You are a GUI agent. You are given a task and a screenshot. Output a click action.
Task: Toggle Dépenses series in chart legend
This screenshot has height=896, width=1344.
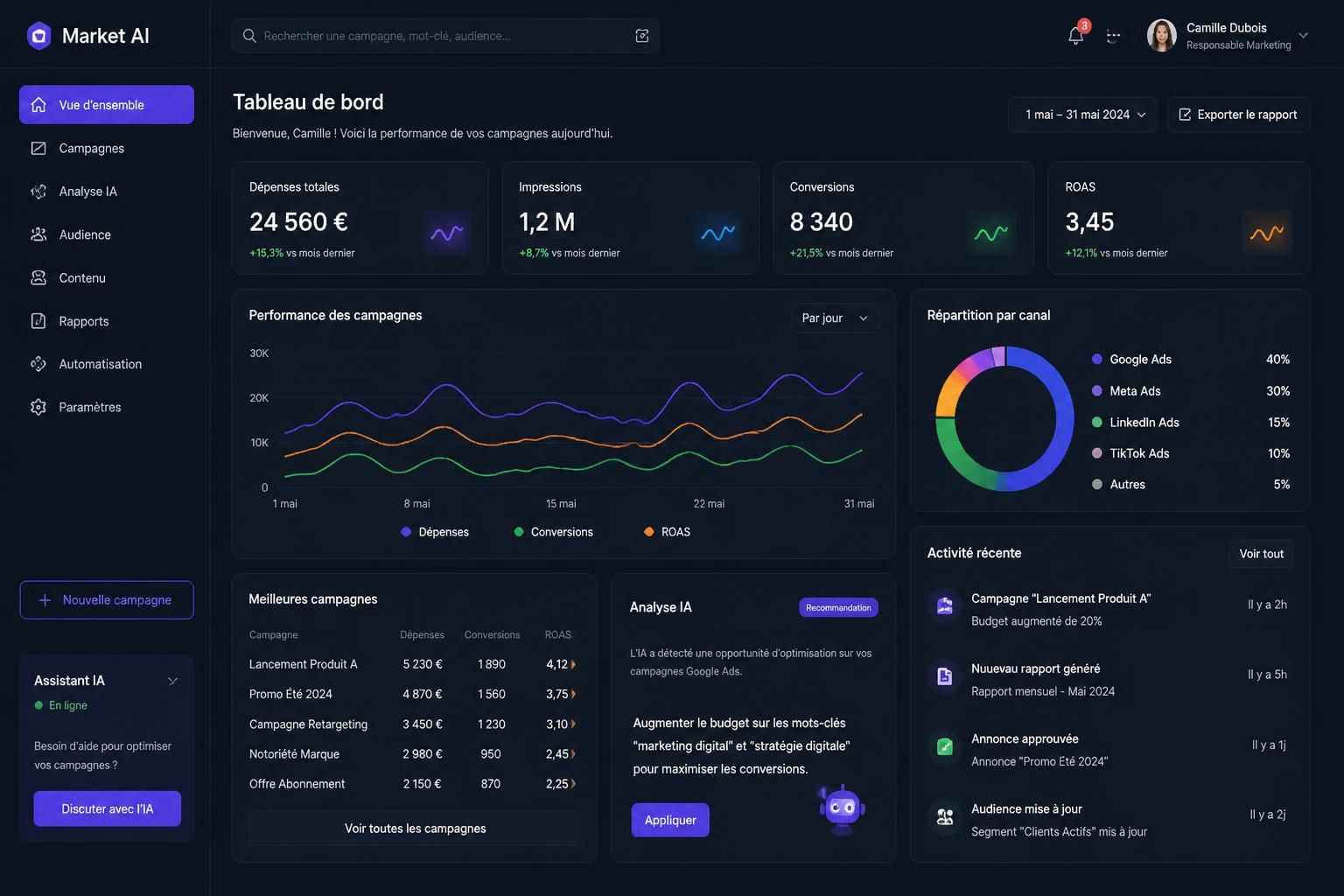(x=435, y=532)
